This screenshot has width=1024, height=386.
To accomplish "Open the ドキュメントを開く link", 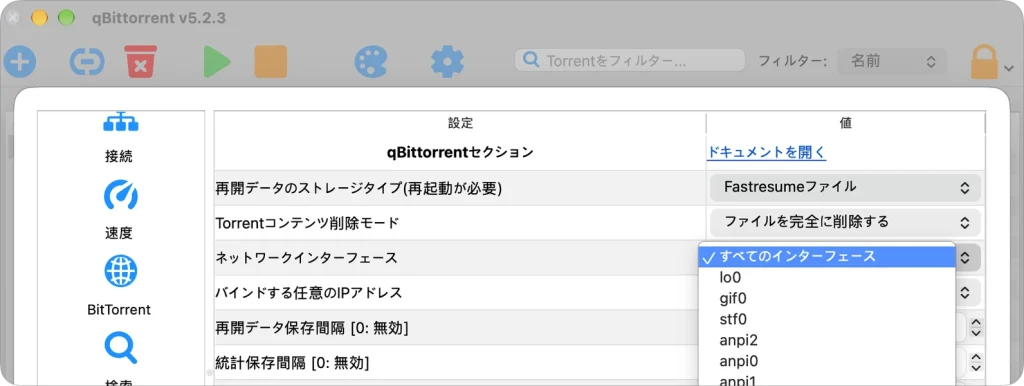I will [x=766, y=152].
